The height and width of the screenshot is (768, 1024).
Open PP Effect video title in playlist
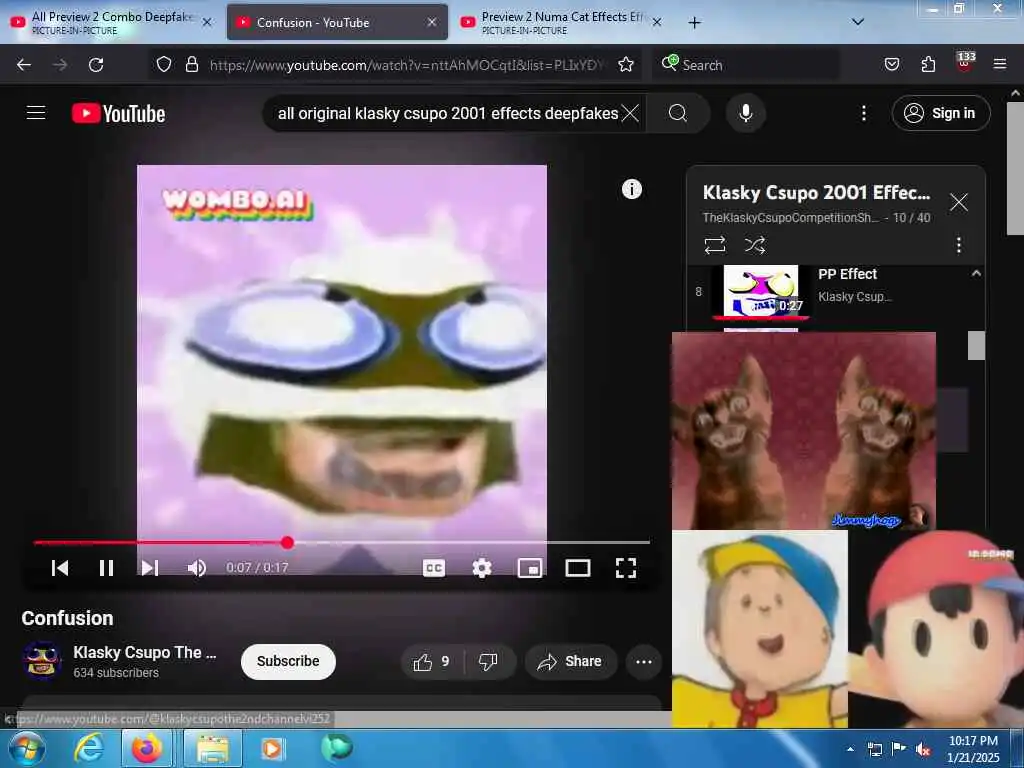(847, 274)
